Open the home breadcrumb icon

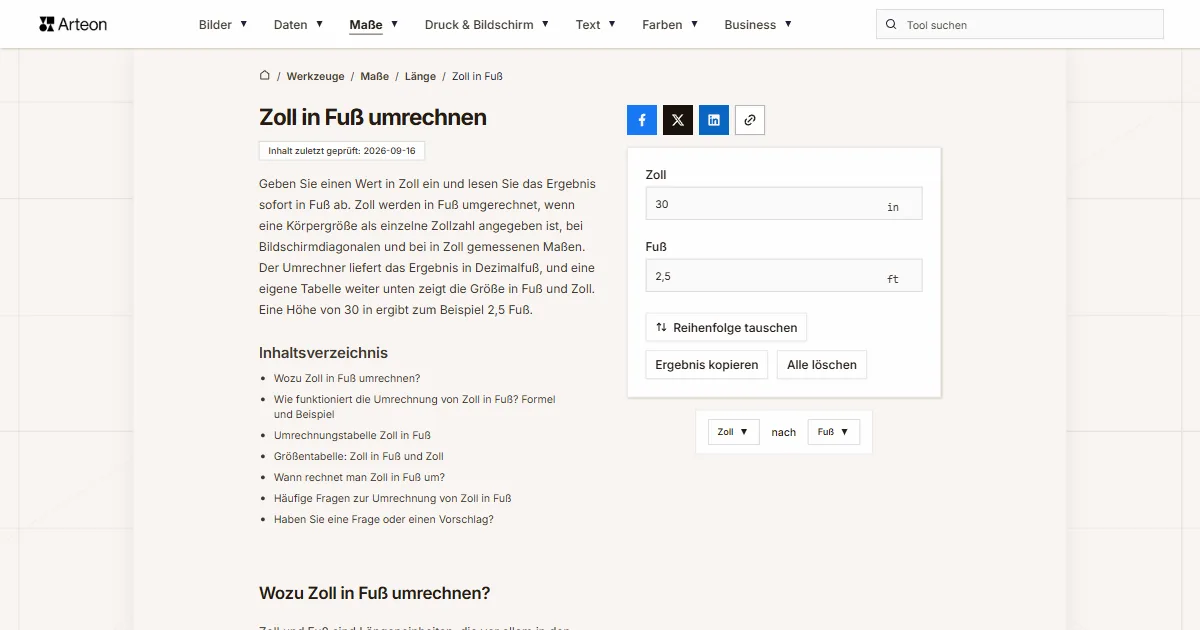tap(265, 75)
